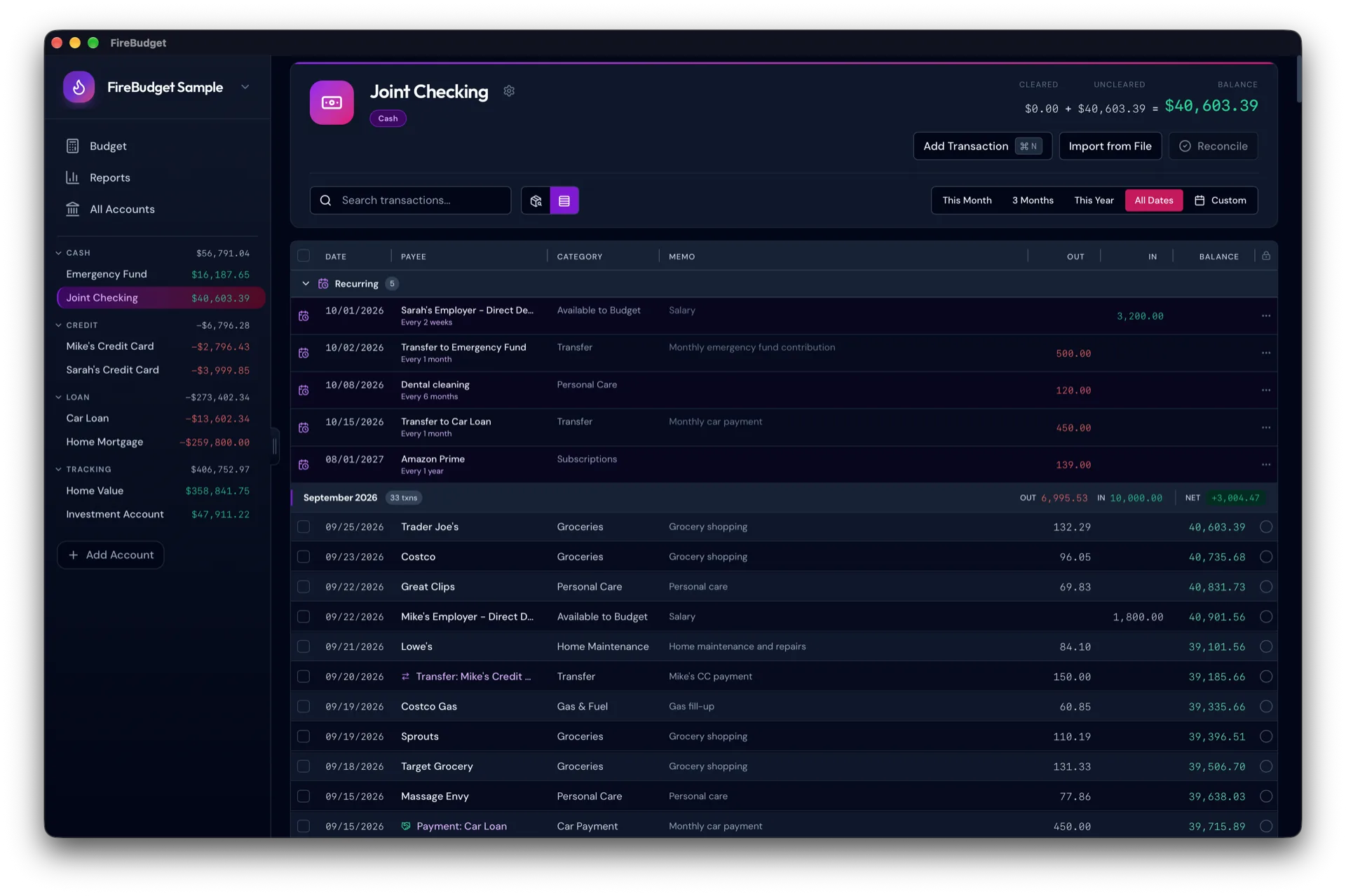
Task: Click Add Account in sidebar
Action: [111, 555]
